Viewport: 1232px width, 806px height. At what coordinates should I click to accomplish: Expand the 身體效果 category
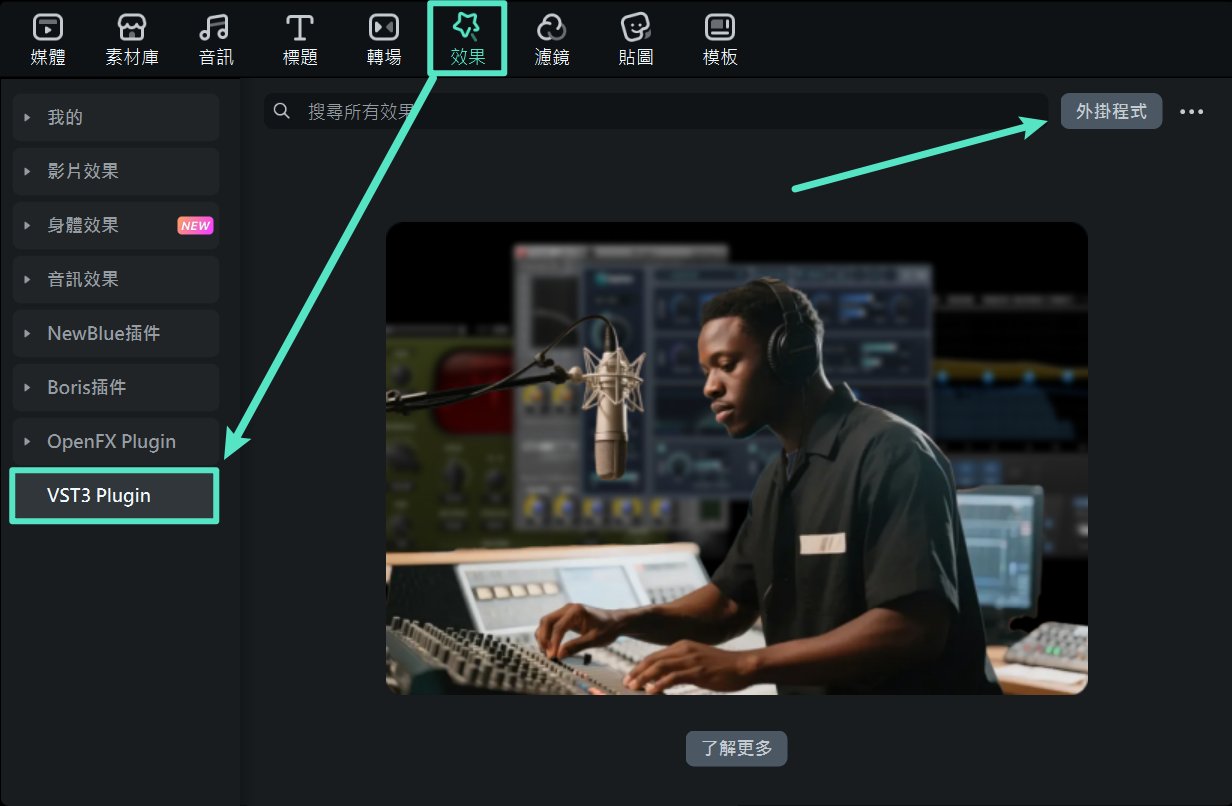(x=116, y=226)
